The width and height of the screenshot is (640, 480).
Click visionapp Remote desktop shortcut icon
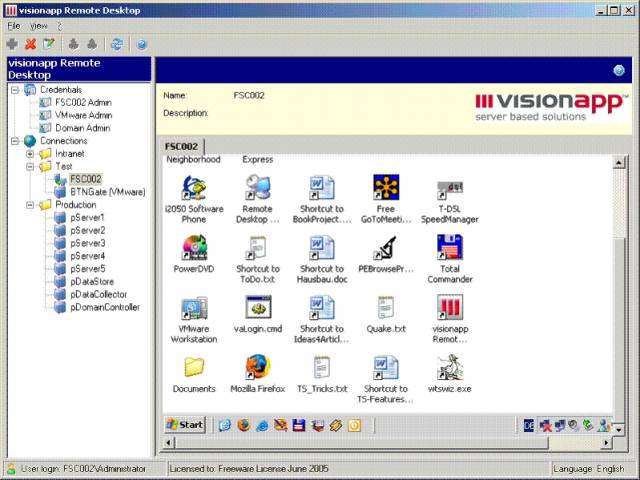[449, 307]
